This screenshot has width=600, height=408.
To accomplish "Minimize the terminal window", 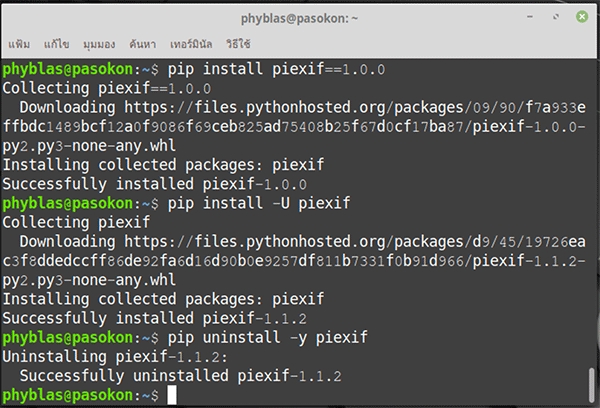I will [x=529, y=18].
